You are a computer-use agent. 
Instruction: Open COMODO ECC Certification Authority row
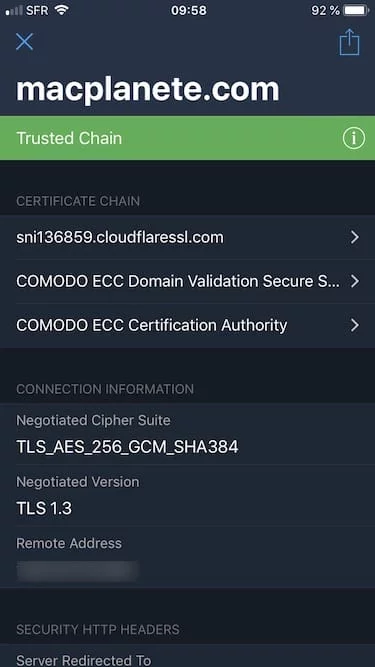click(x=188, y=325)
